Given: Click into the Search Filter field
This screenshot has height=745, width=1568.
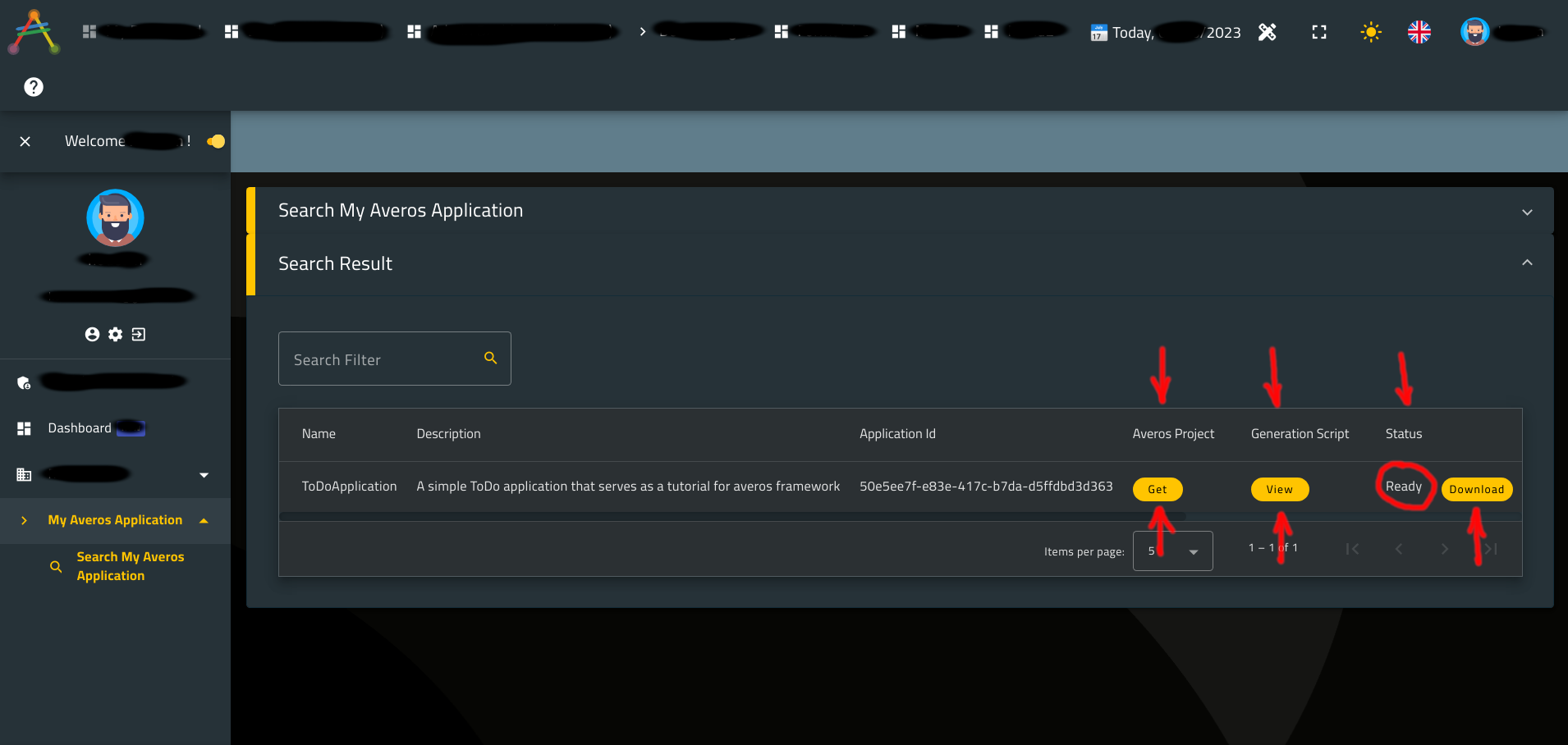Looking at the screenshot, I should (x=394, y=359).
